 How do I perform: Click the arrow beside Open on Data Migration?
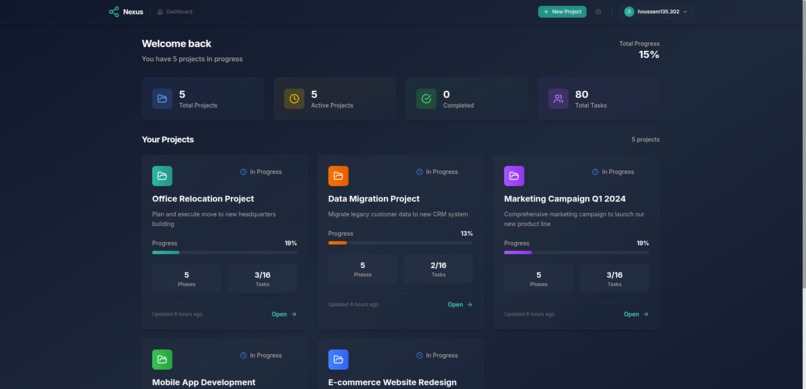click(x=470, y=305)
